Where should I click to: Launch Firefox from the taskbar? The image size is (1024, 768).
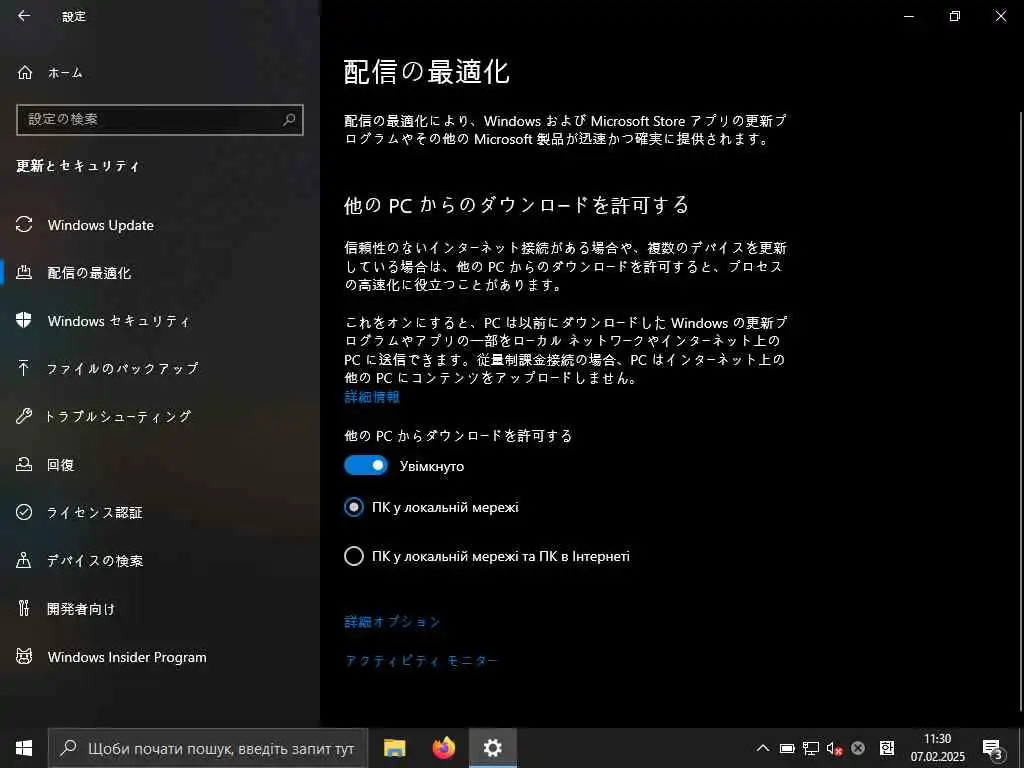[443, 748]
